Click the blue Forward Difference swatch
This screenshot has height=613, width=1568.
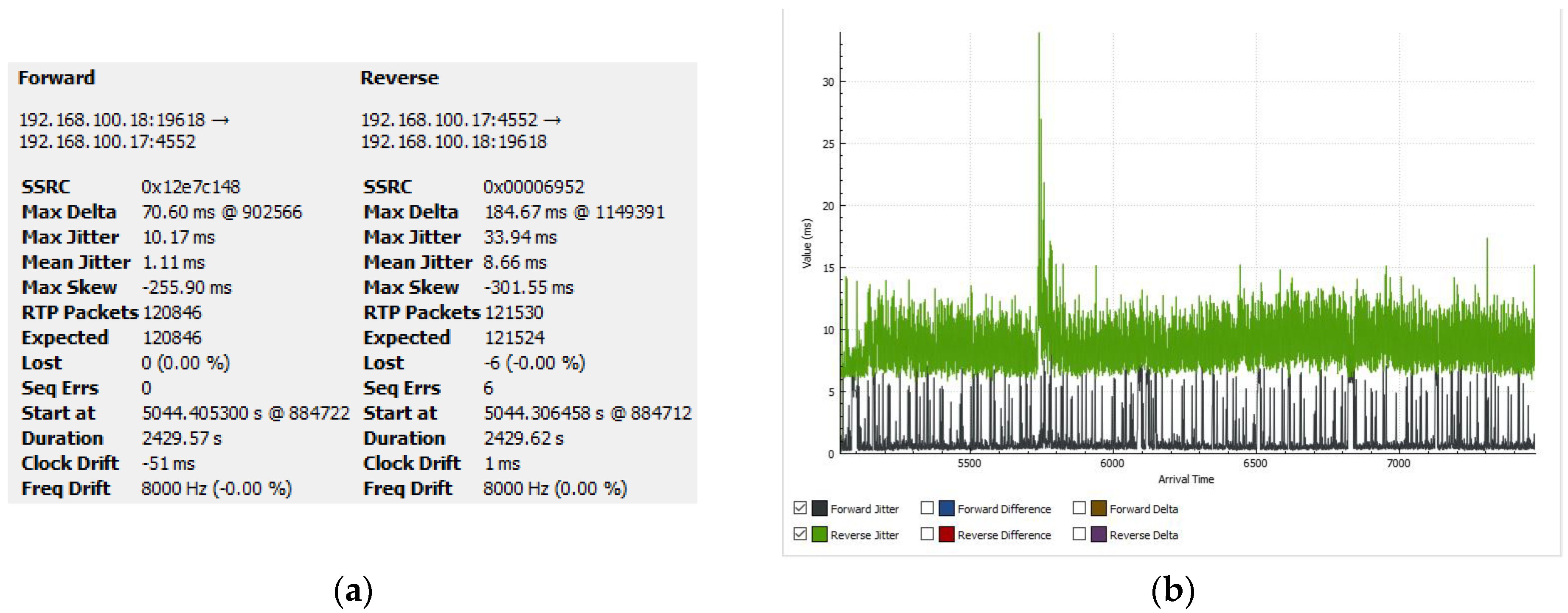(947, 508)
